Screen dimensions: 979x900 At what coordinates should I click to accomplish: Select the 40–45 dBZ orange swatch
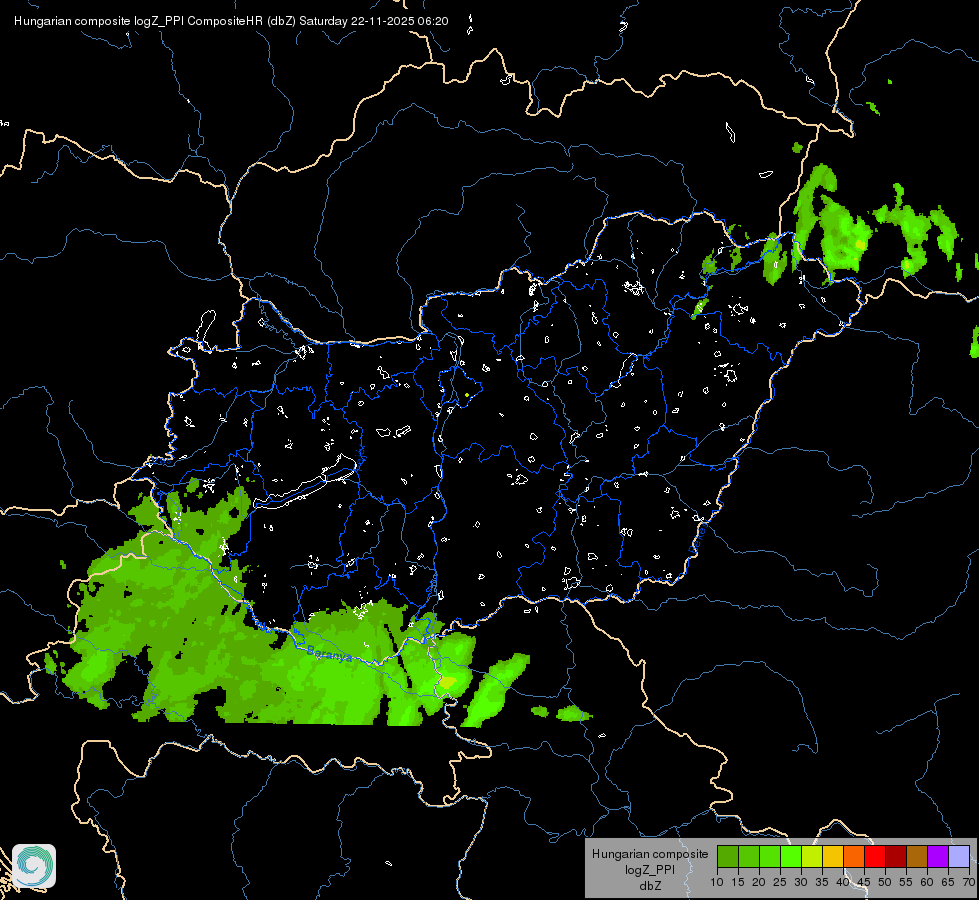[854, 856]
